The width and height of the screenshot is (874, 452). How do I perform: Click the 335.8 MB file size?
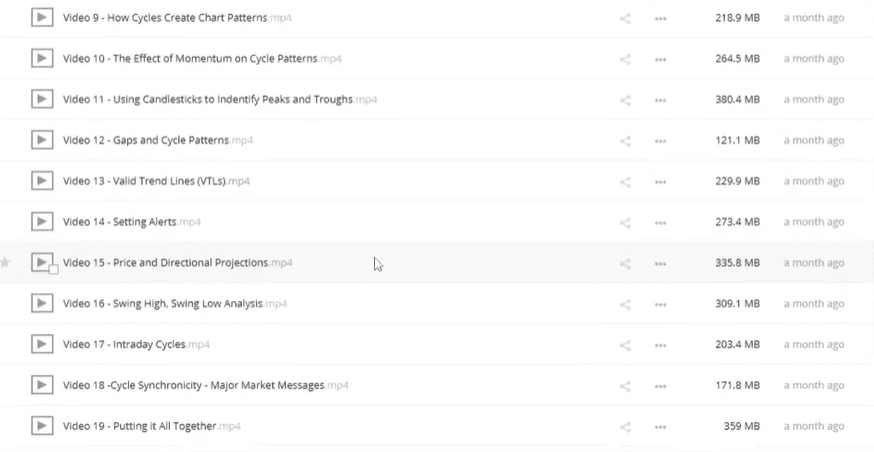pos(737,263)
